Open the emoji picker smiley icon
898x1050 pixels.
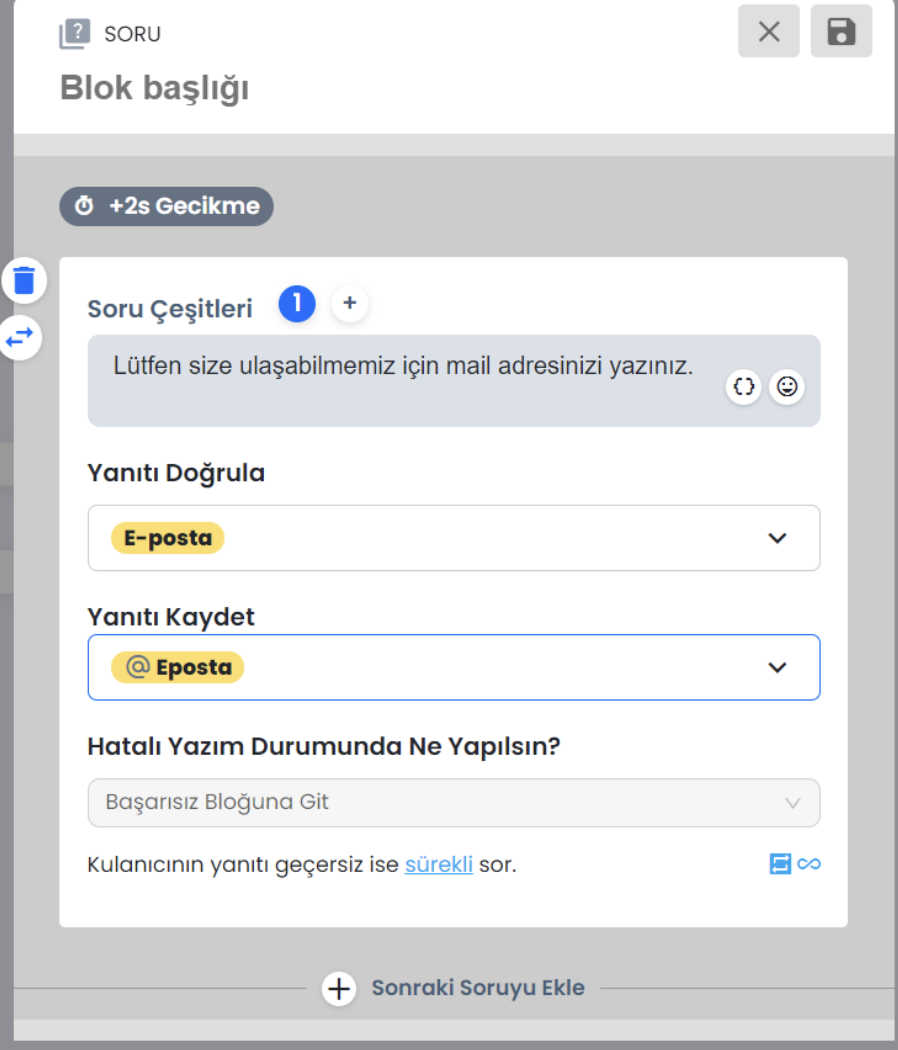[787, 386]
